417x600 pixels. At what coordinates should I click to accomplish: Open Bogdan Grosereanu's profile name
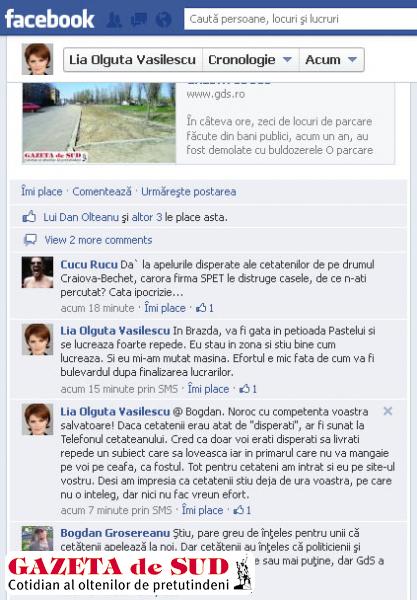coord(115,533)
